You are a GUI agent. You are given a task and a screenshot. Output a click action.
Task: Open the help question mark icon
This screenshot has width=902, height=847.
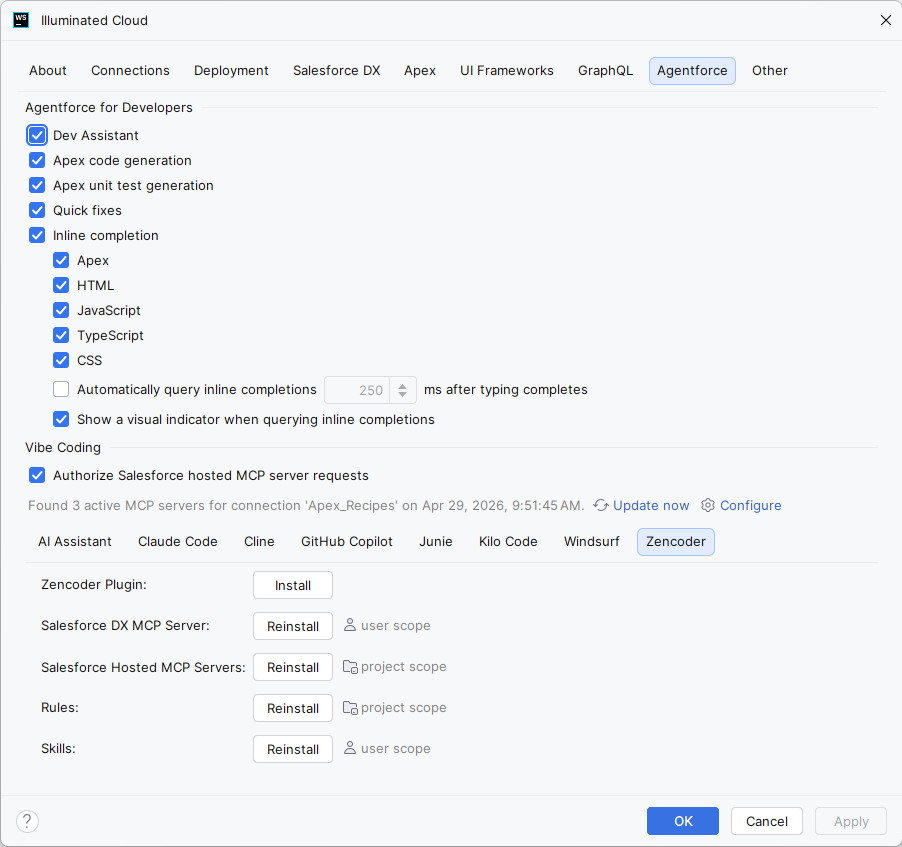[x=27, y=821]
